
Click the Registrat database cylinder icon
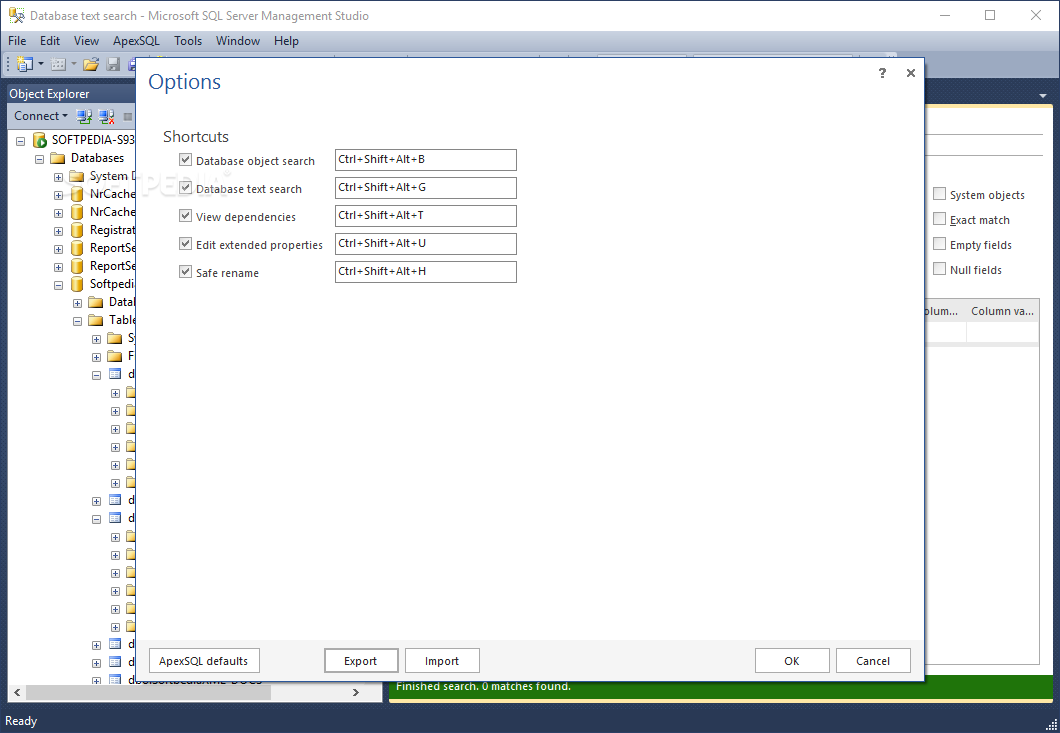point(77,231)
